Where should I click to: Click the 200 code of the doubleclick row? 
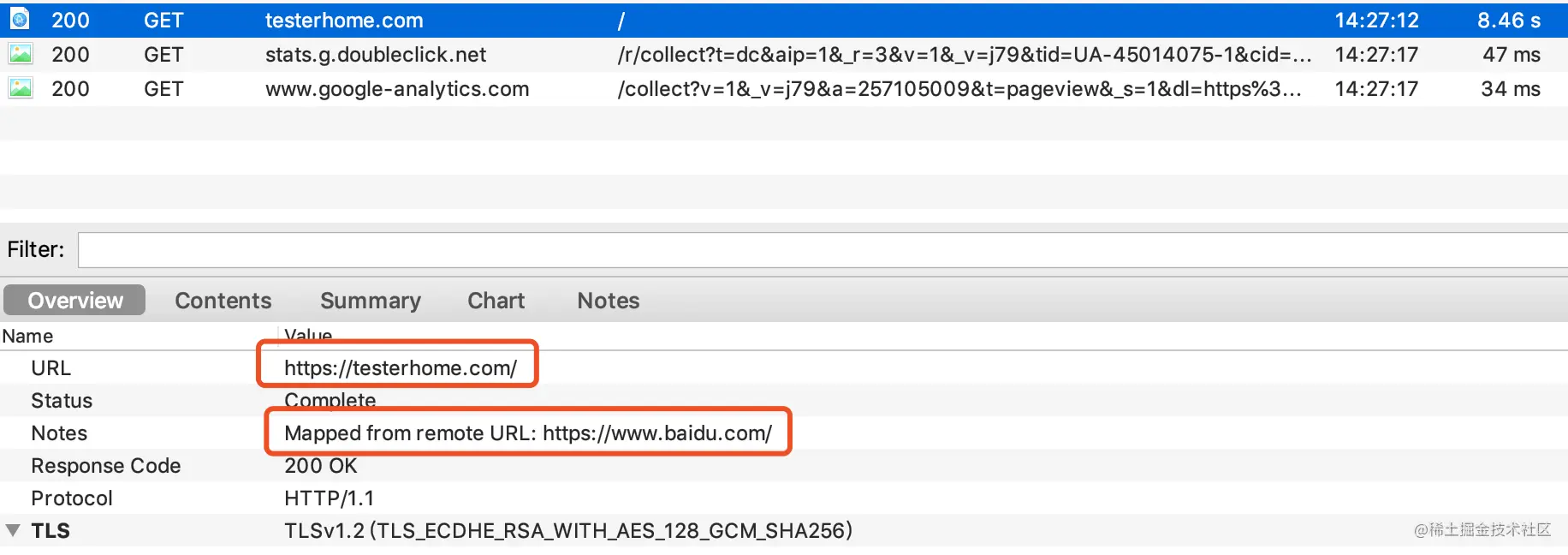[x=70, y=55]
